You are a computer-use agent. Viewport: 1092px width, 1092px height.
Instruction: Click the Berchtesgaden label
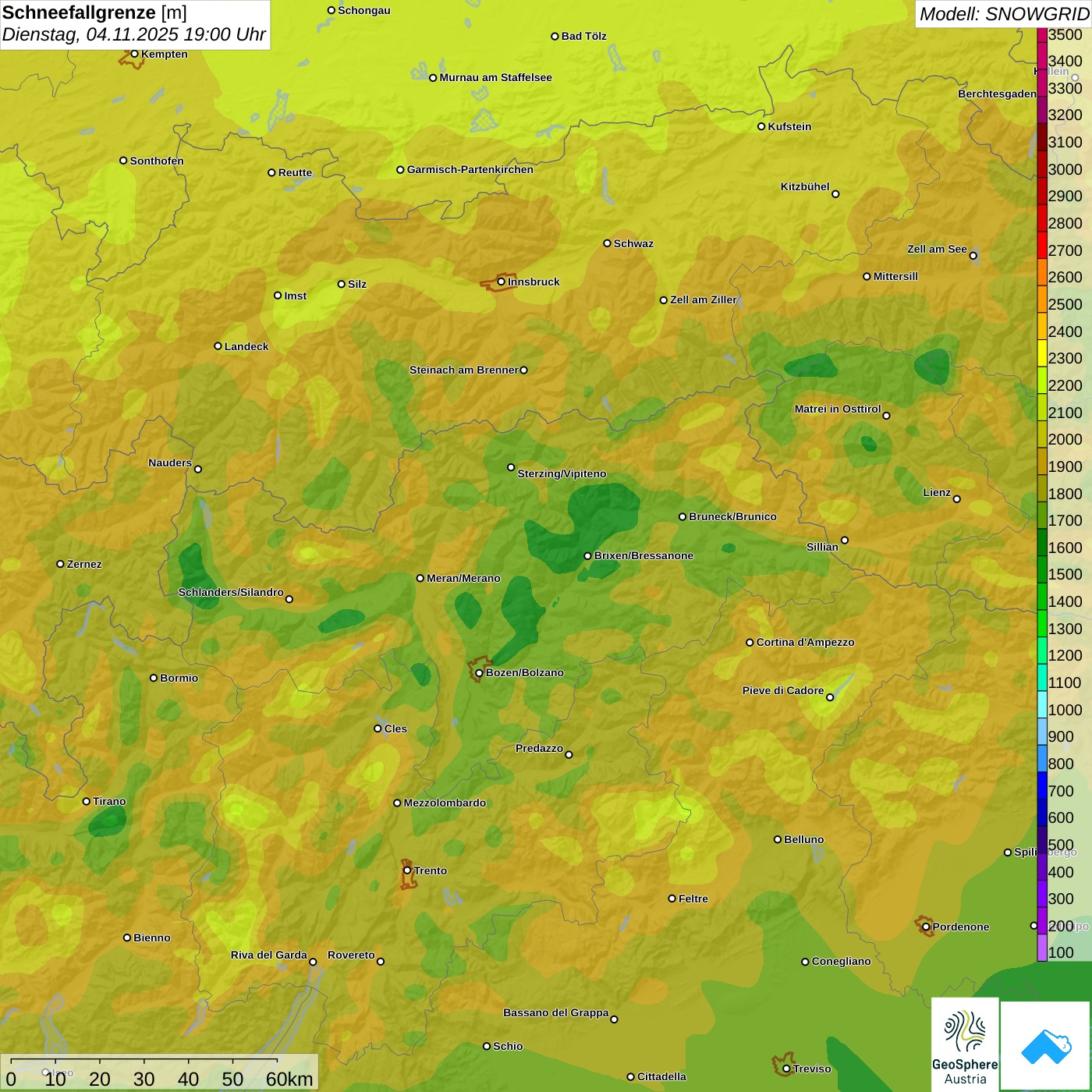point(997,94)
